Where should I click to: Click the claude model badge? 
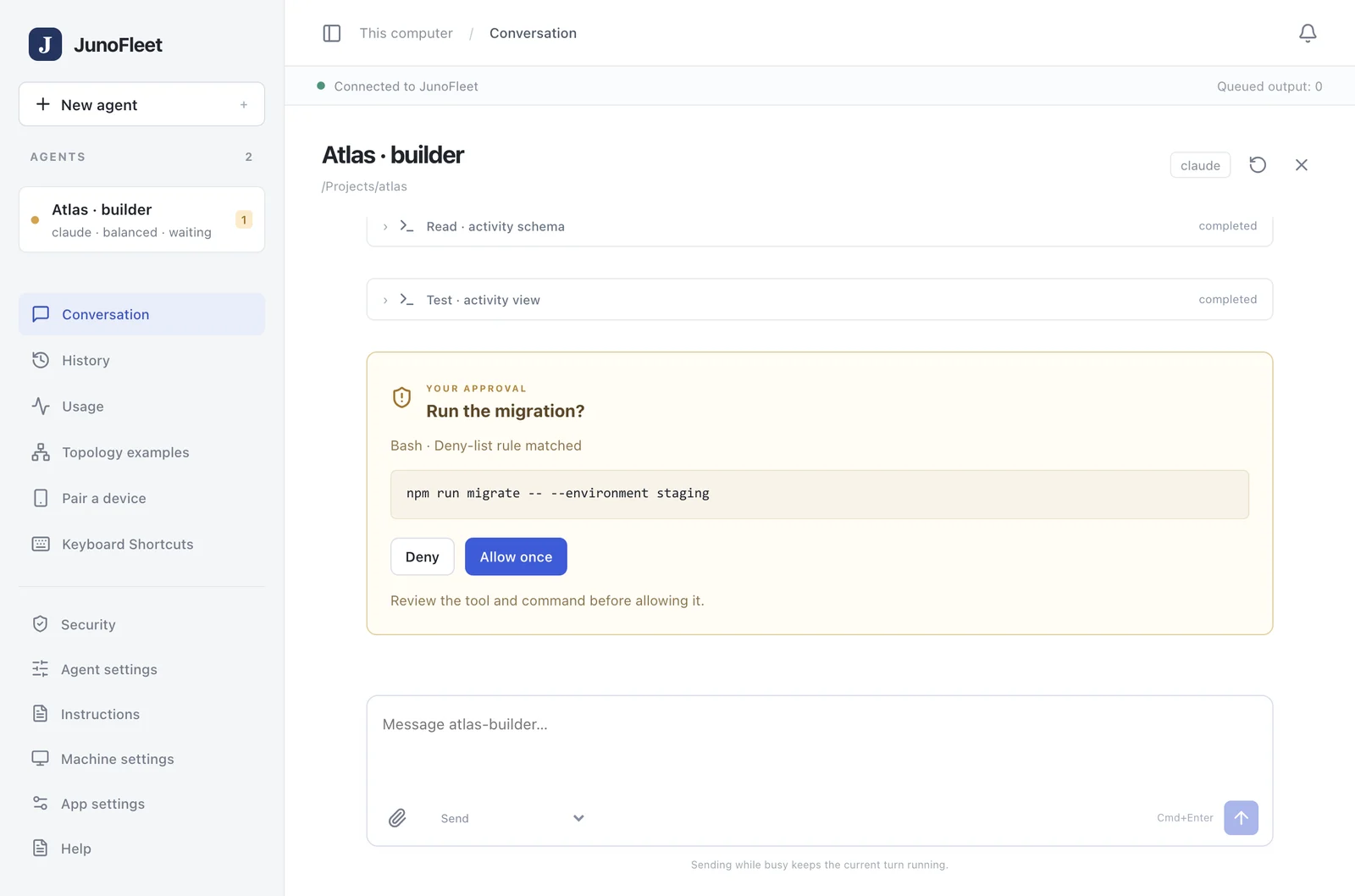[1200, 165]
